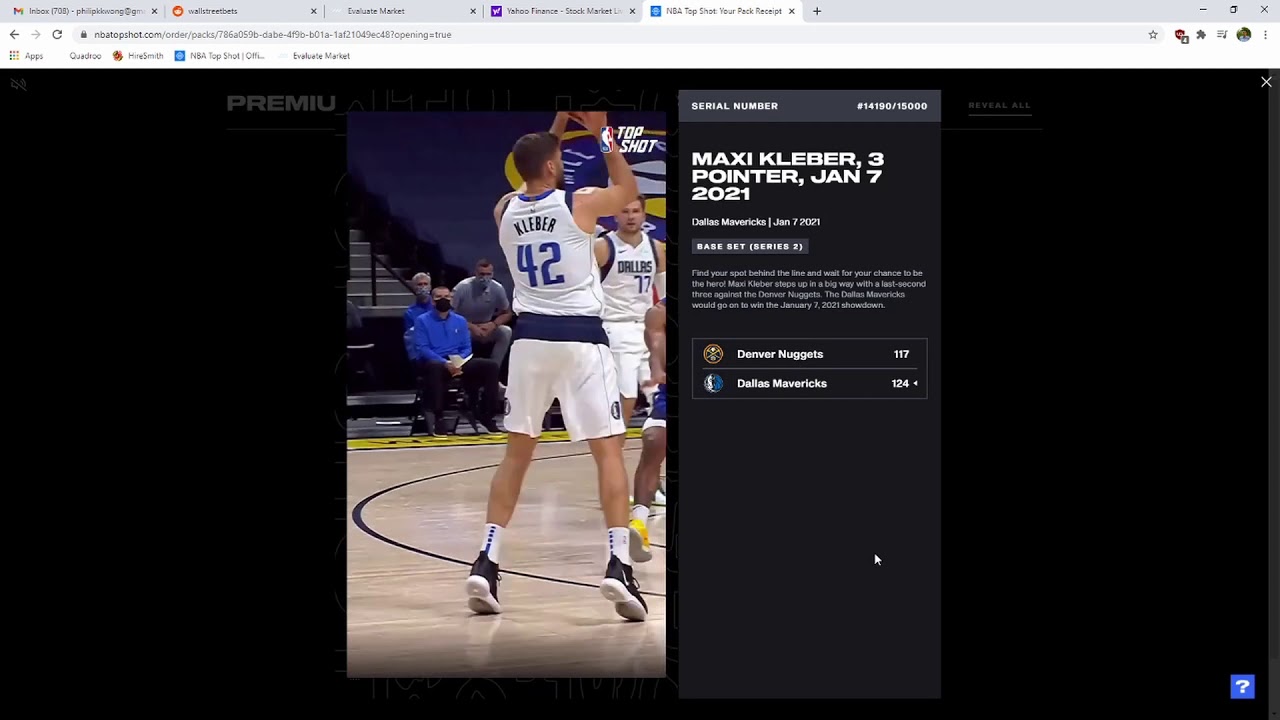
Task: Close the Yahoo Finance tab
Action: pyautogui.click(x=632, y=11)
